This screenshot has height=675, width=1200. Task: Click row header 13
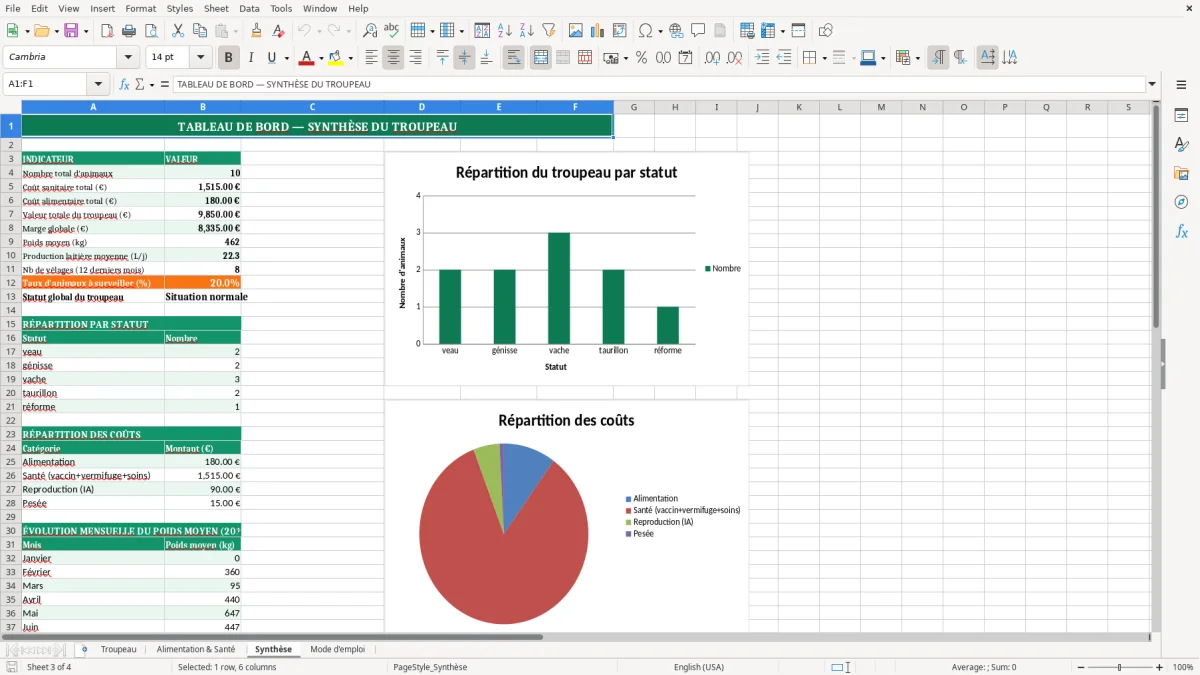click(x=11, y=297)
